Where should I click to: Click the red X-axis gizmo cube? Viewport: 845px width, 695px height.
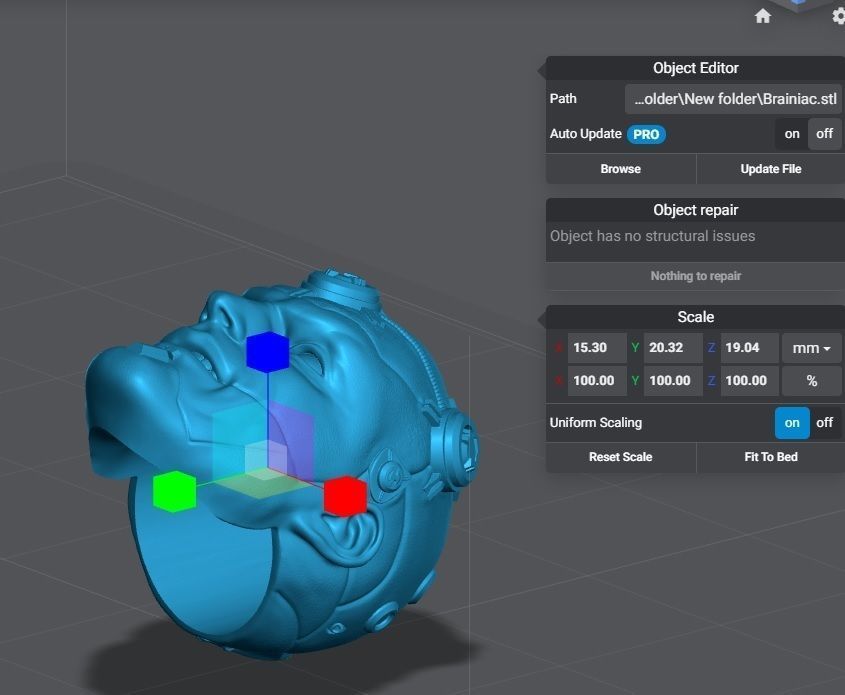point(345,496)
